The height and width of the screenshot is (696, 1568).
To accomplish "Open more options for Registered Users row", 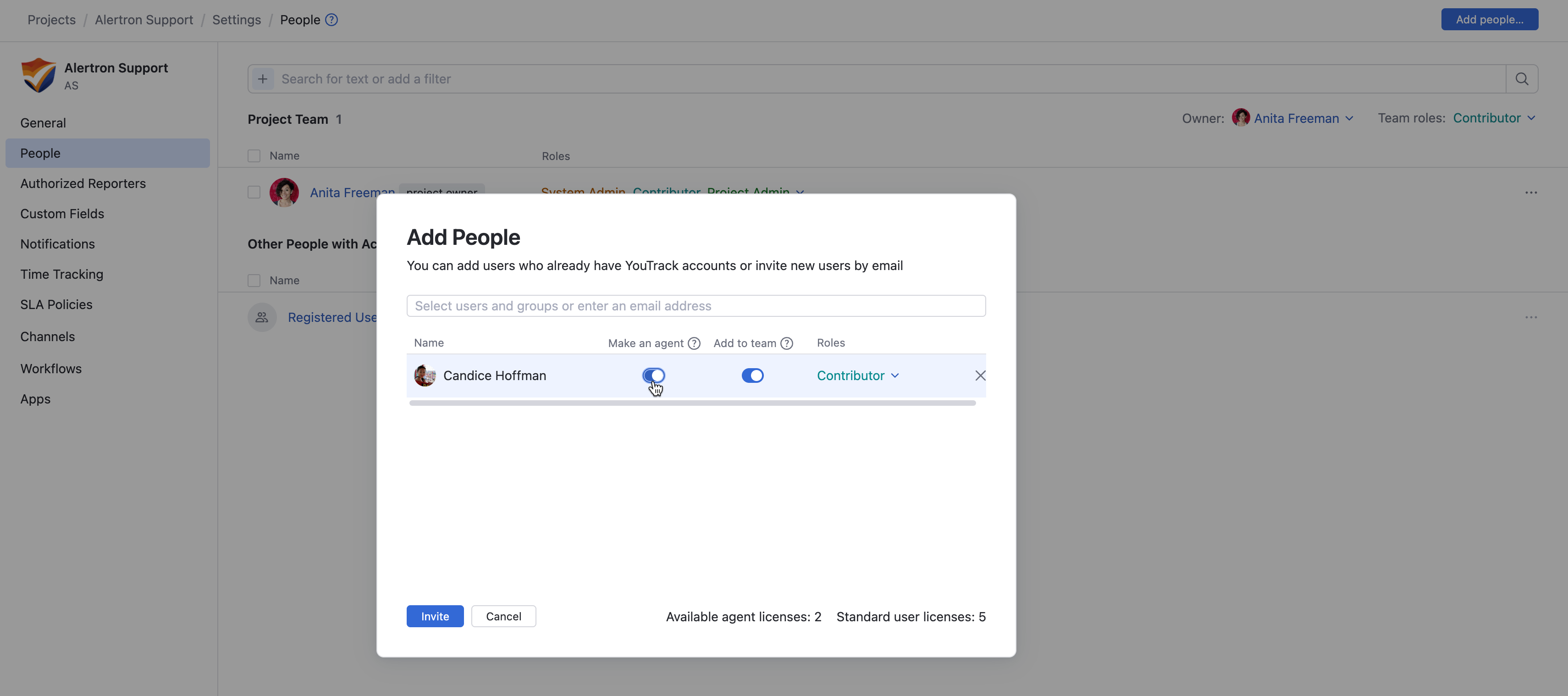I will 1531,317.
